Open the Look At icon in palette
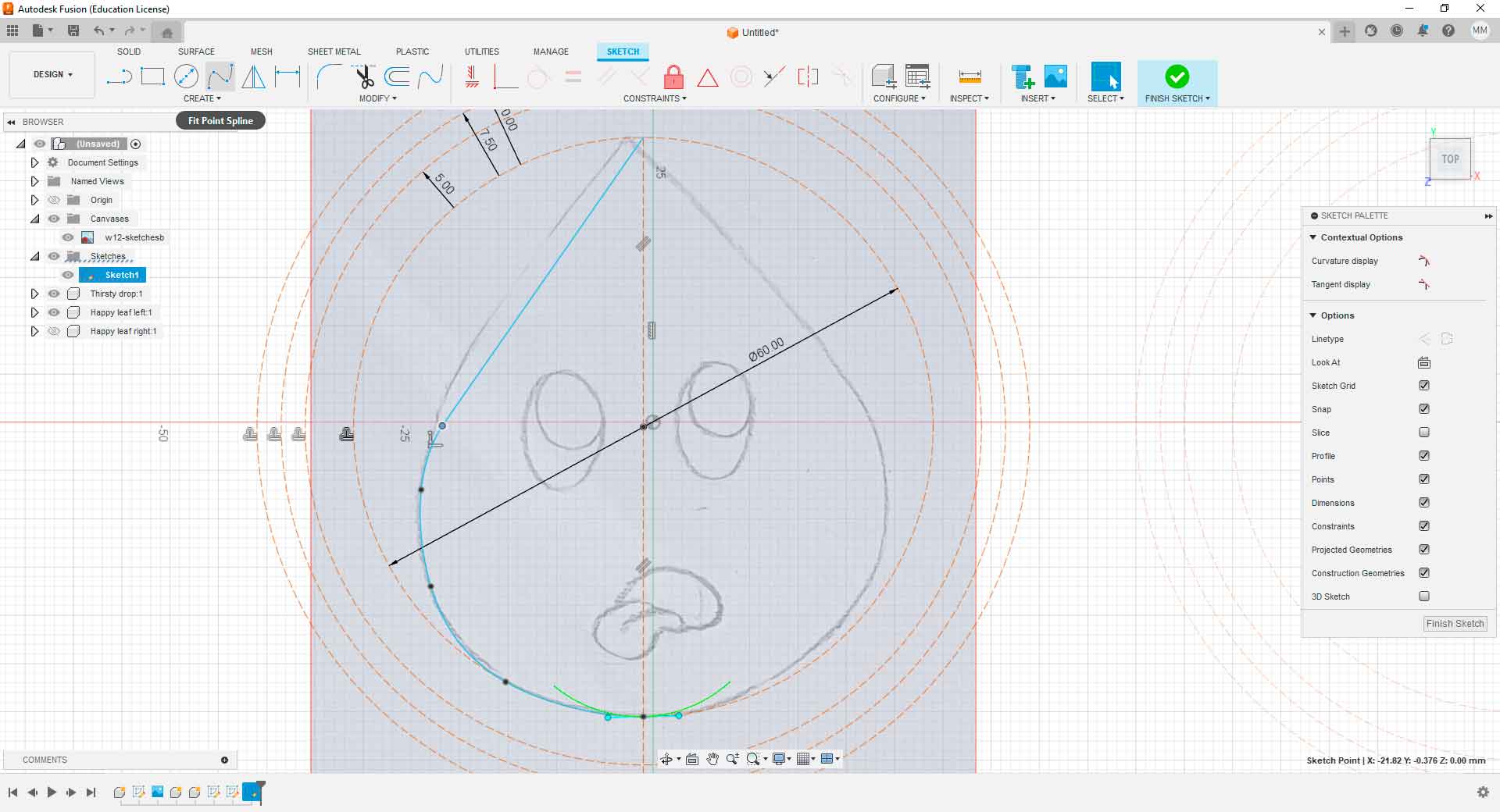The height and width of the screenshot is (812, 1500). click(1424, 362)
